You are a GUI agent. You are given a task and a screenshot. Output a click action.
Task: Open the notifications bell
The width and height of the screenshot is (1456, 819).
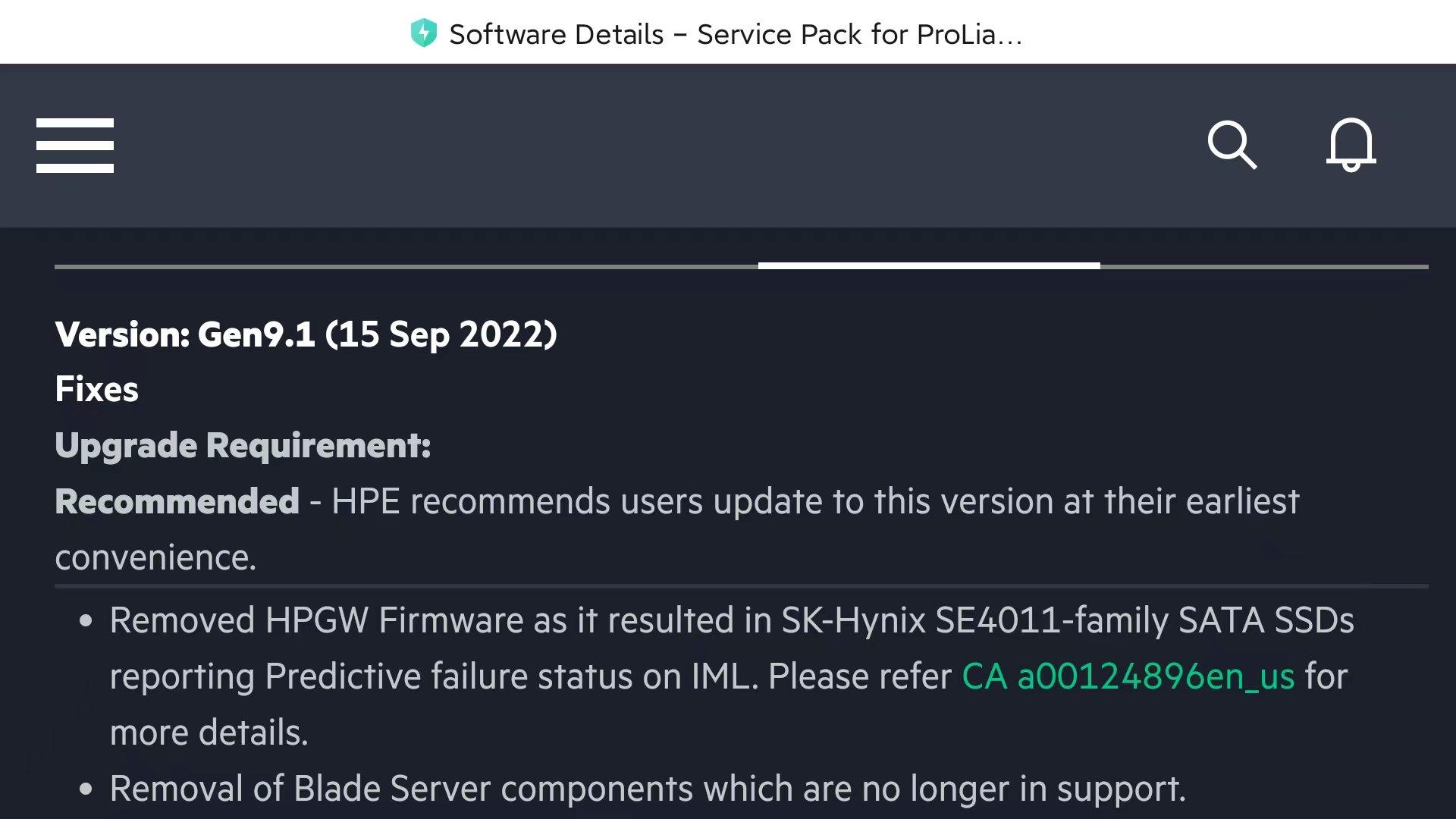(x=1351, y=144)
